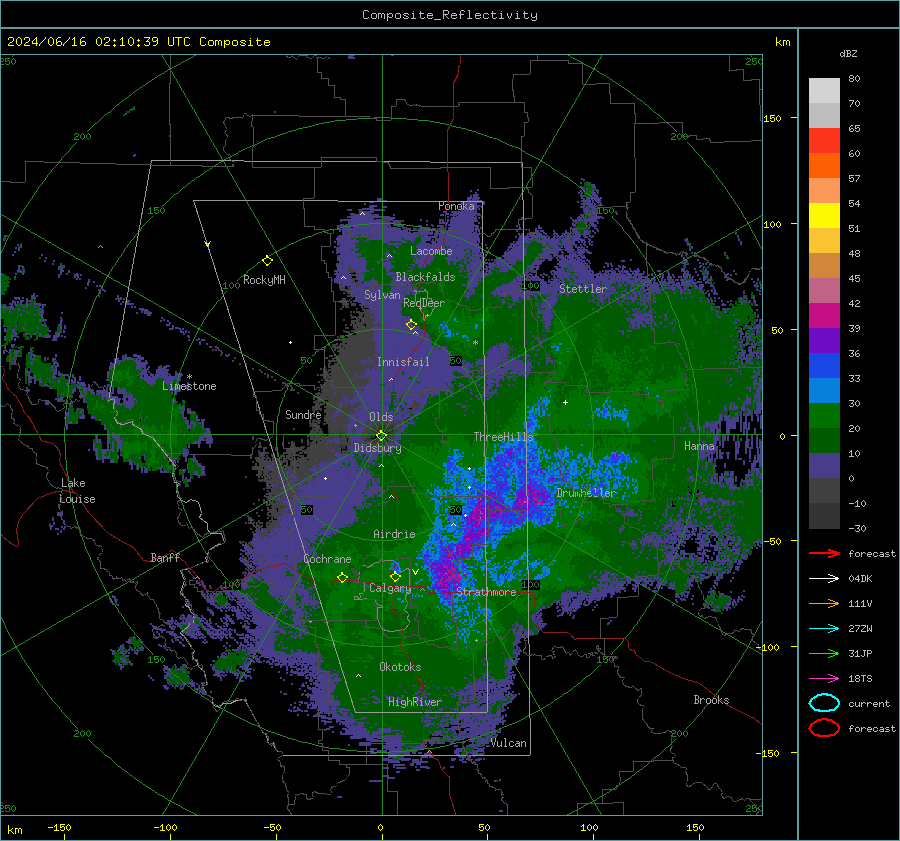This screenshot has height=841, width=900.
Task: Click the 100 tick on bottom axis
Action: tap(589, 827)
